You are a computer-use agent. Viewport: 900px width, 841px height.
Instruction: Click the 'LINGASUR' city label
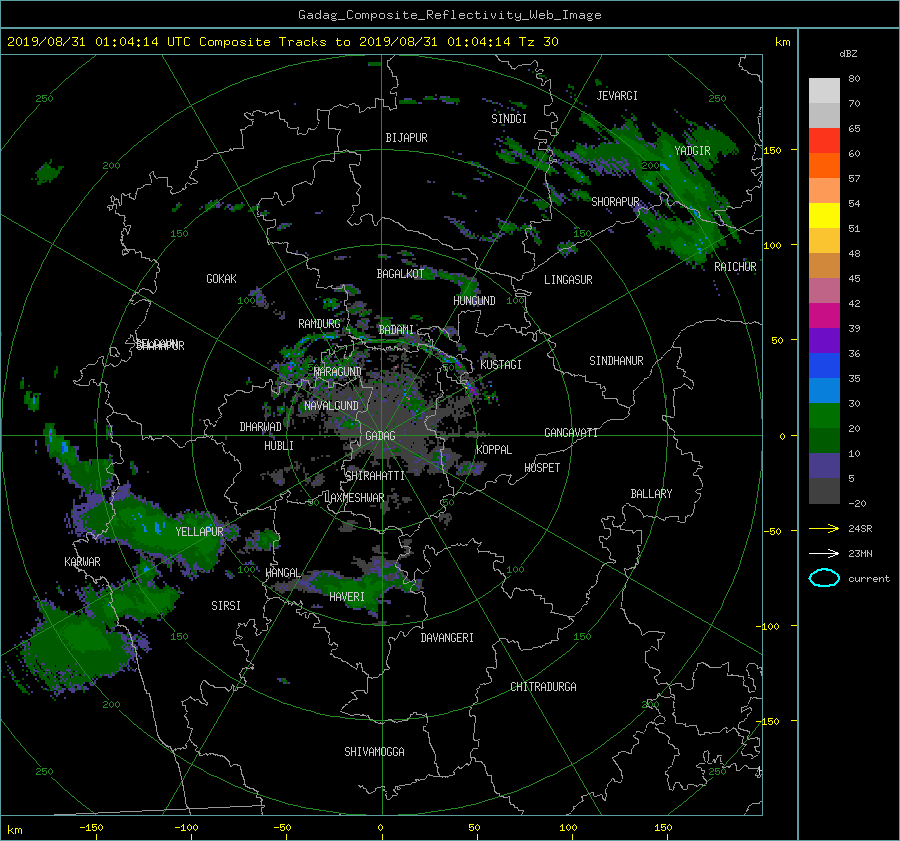coord(568,280)
